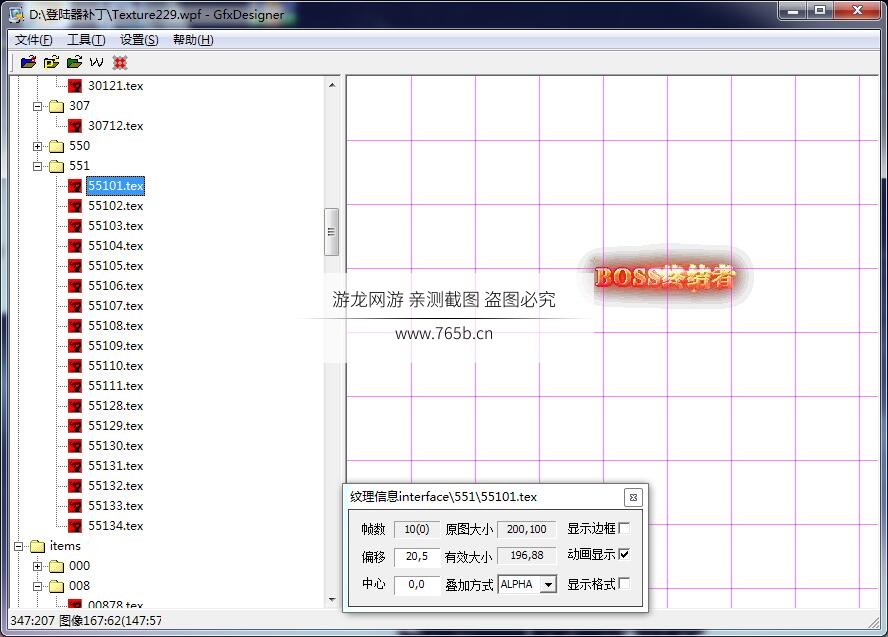The height and width of the screenshot is (637, 888).
Task: Select 55107.tex in the tree
Action: 116,306
